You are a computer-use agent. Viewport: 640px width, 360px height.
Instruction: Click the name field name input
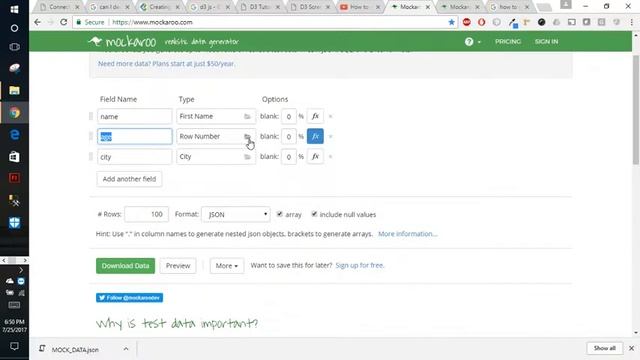point(135,116)
